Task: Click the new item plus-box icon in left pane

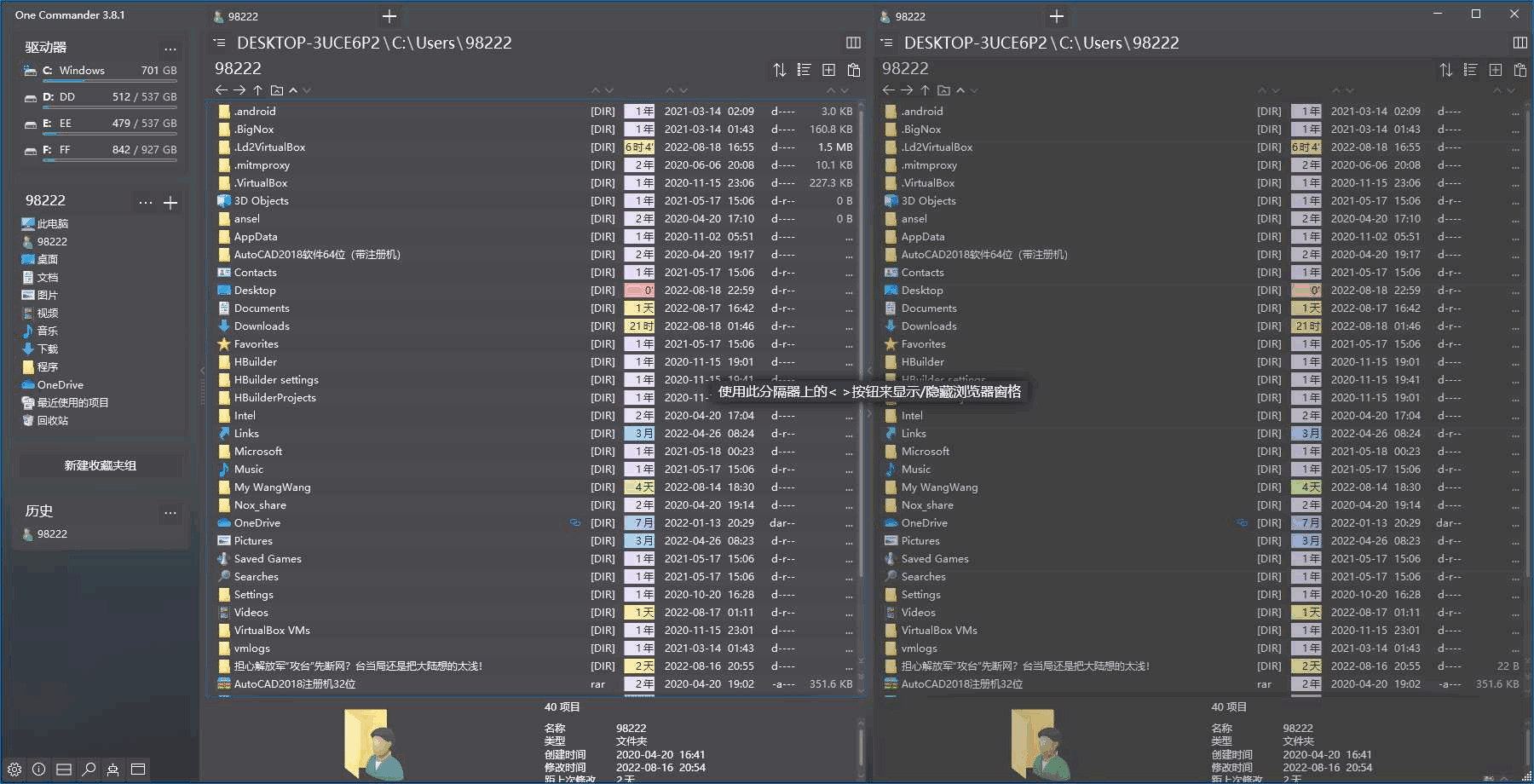Action: (x=828, y=70)
